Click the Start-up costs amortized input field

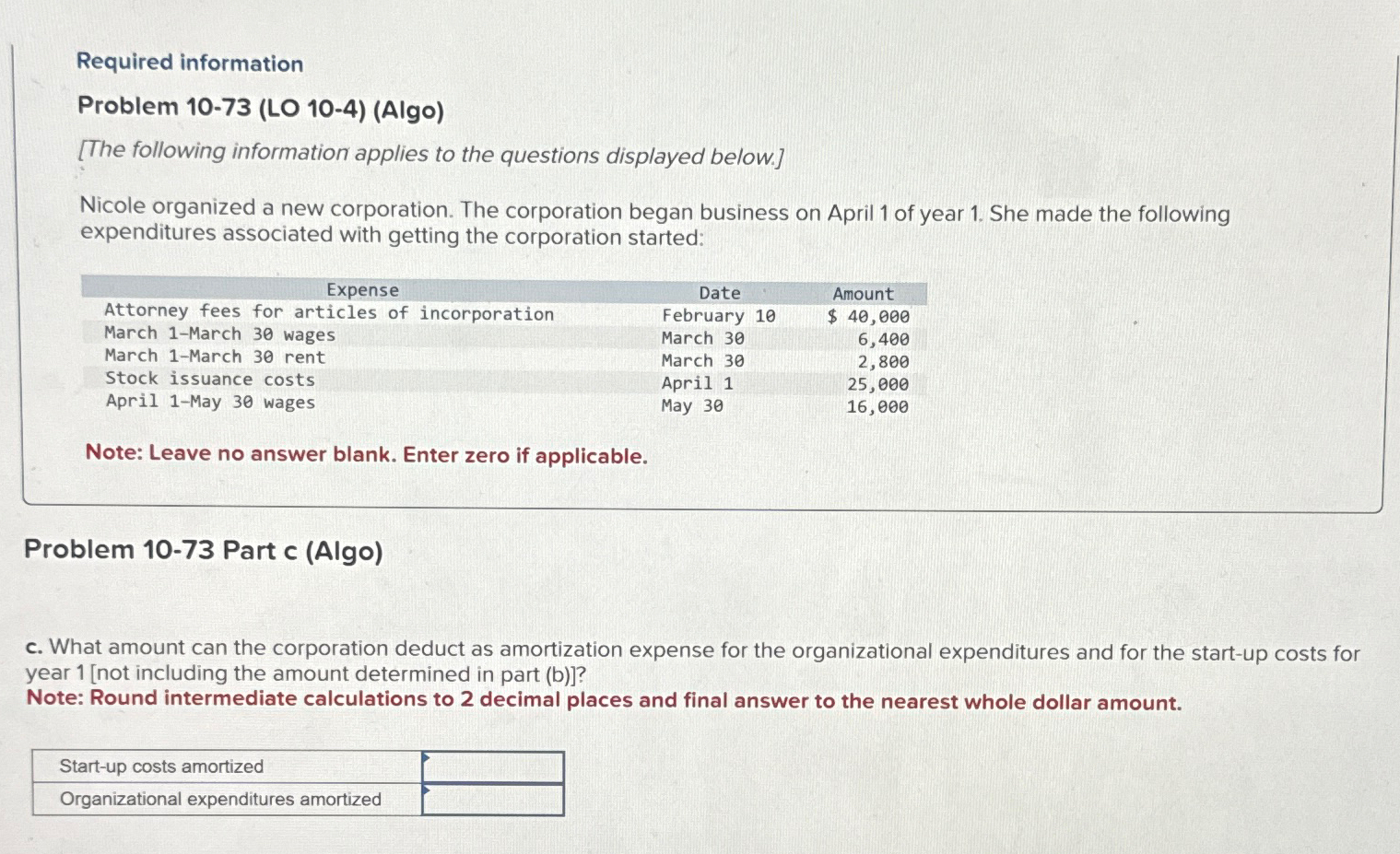click(493, 764)
